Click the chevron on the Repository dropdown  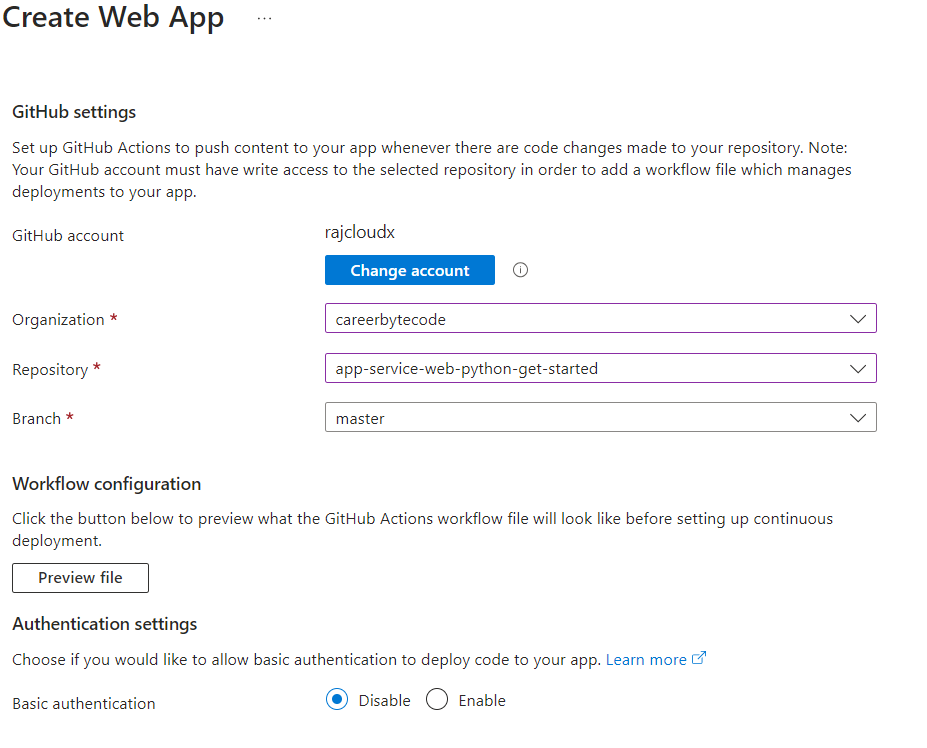(x=858, y=368)
